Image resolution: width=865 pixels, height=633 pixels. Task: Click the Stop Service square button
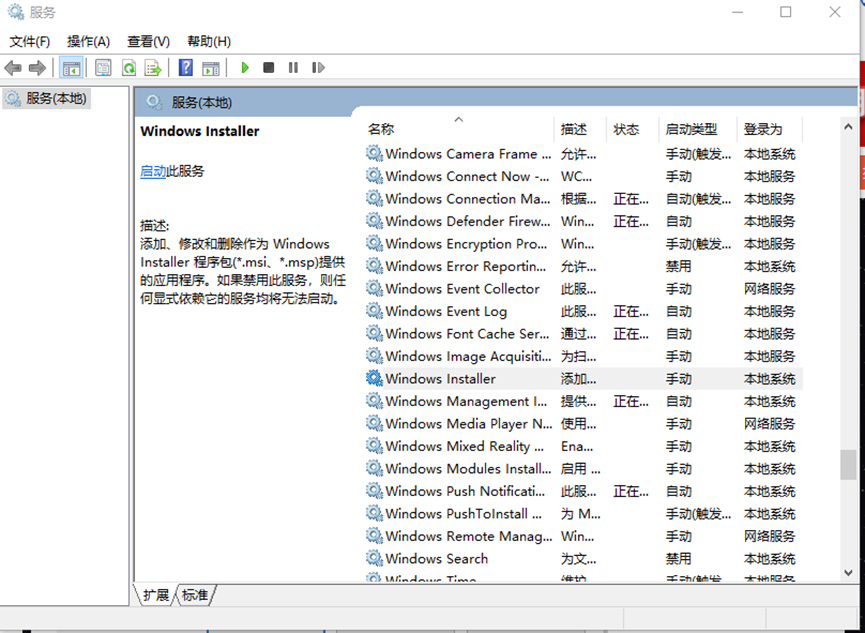[269, 68]
